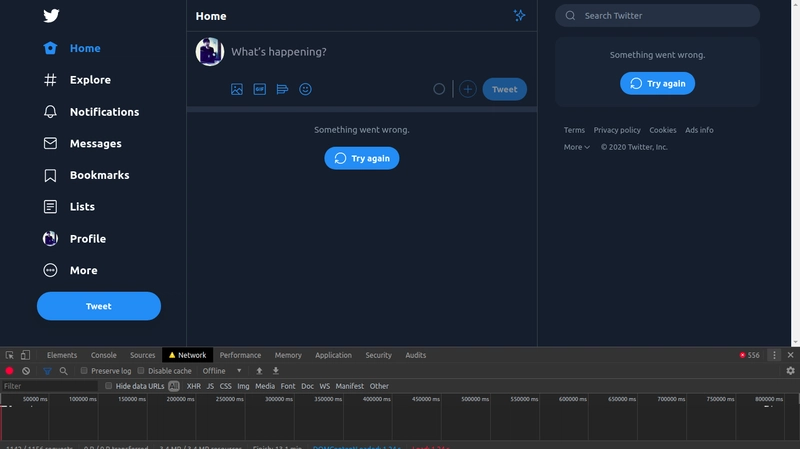Filter requests by CSS
This screenshot has width=800, height=449.
[226, 386]
